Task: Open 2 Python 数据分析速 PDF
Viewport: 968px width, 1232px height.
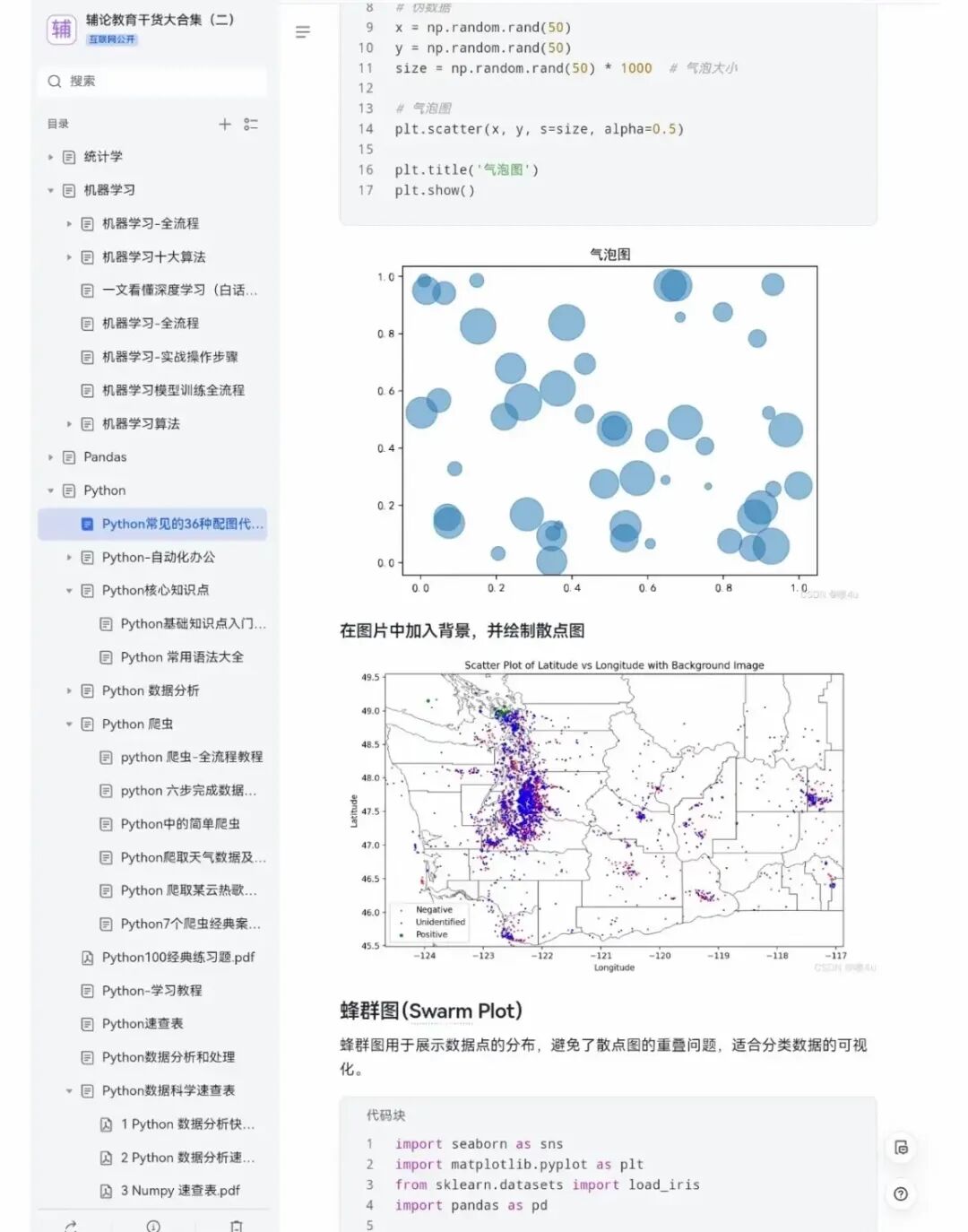Action: tap(187, 1158)
